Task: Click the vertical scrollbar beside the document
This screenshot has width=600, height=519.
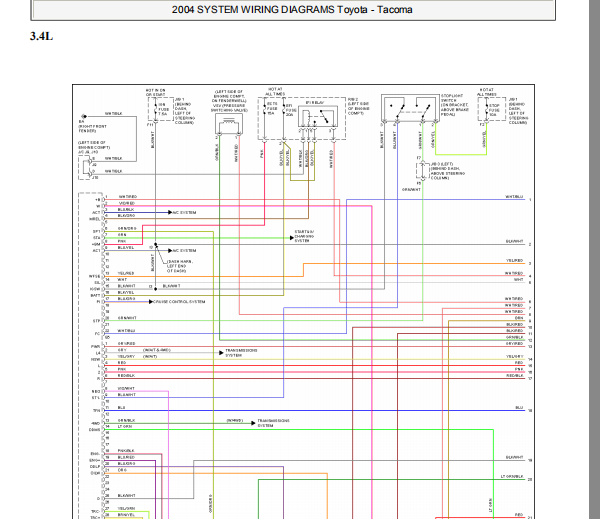Action: [595, 260]
